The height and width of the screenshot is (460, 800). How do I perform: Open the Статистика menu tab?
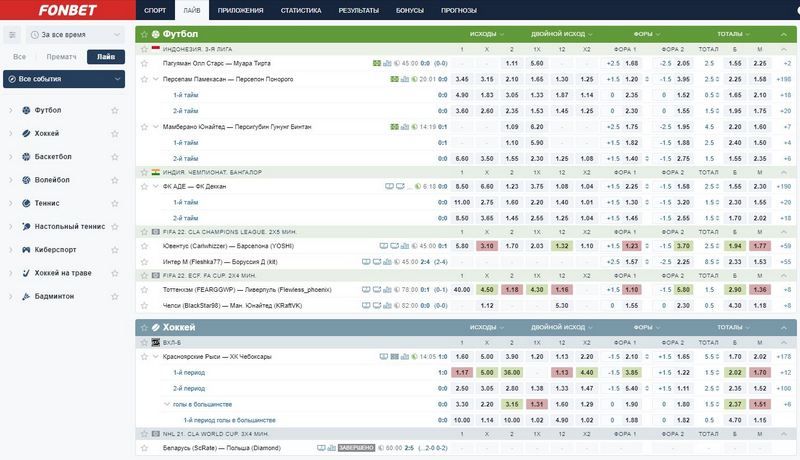301,10
